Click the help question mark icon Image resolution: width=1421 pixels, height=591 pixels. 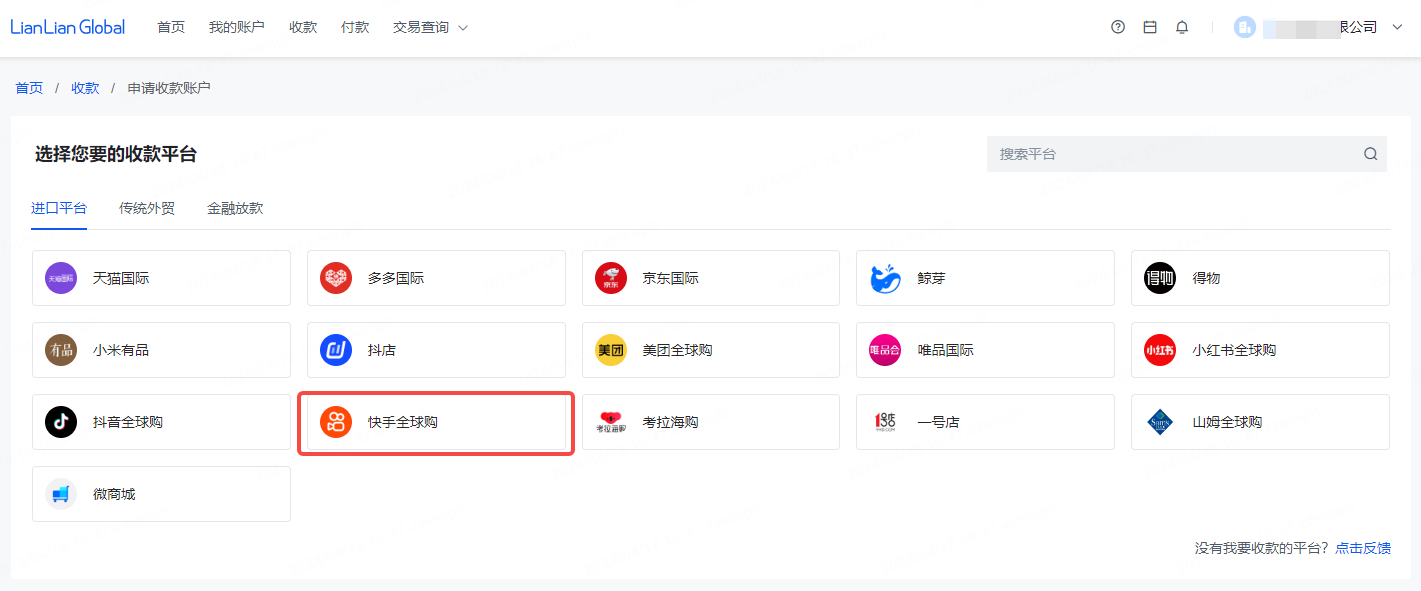click(1118, 27)
